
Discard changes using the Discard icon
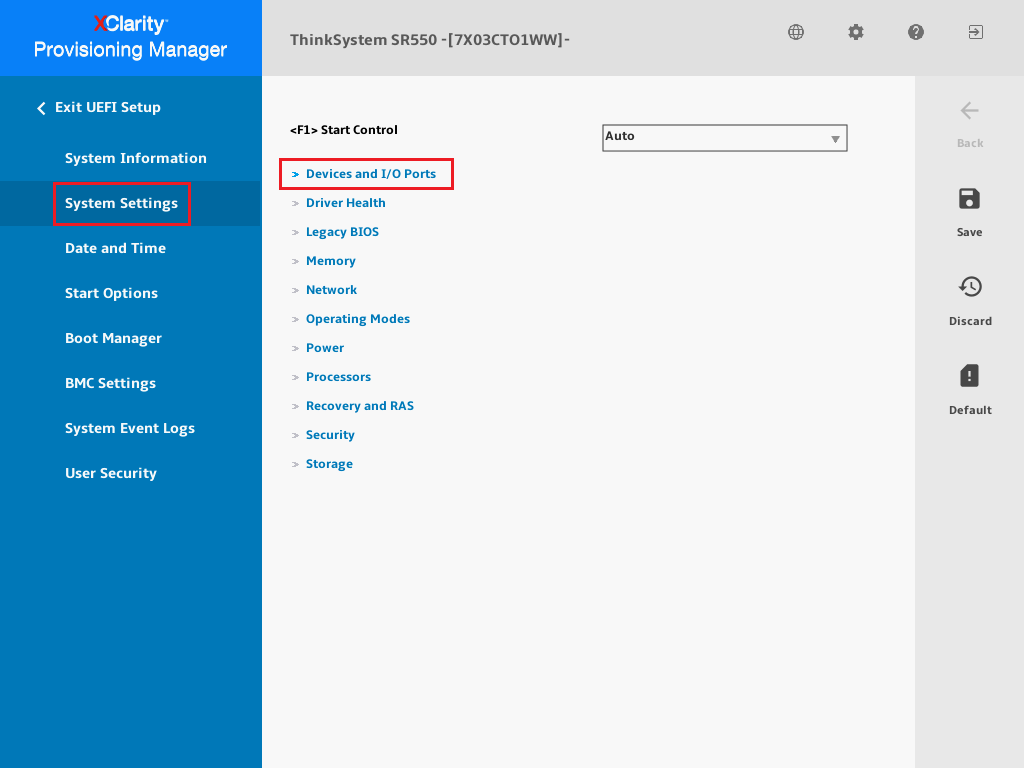point(969,288)
